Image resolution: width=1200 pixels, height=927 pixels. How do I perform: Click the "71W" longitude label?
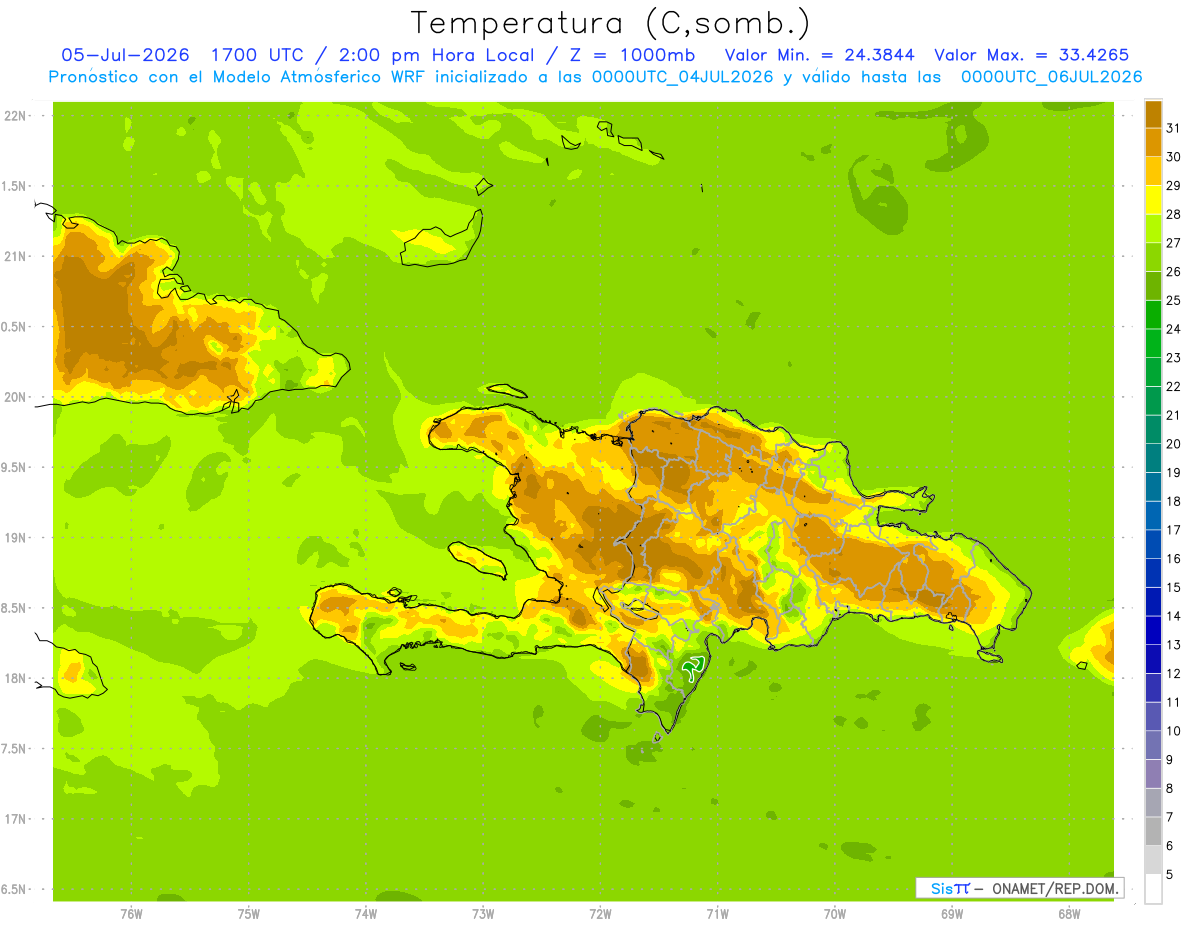(x=717, y=914)
